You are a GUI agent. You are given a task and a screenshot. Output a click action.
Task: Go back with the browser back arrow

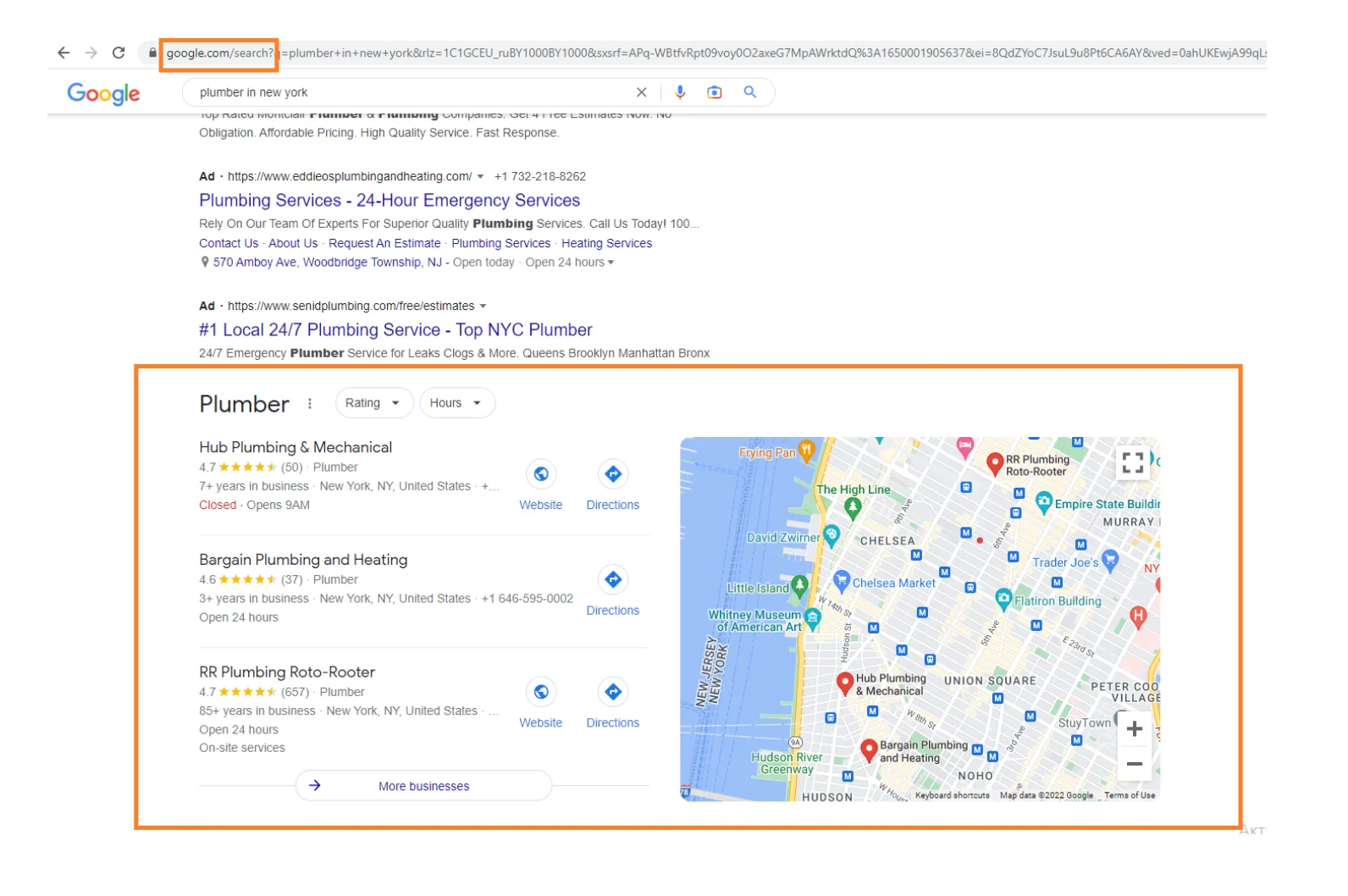tap(64, 53)
